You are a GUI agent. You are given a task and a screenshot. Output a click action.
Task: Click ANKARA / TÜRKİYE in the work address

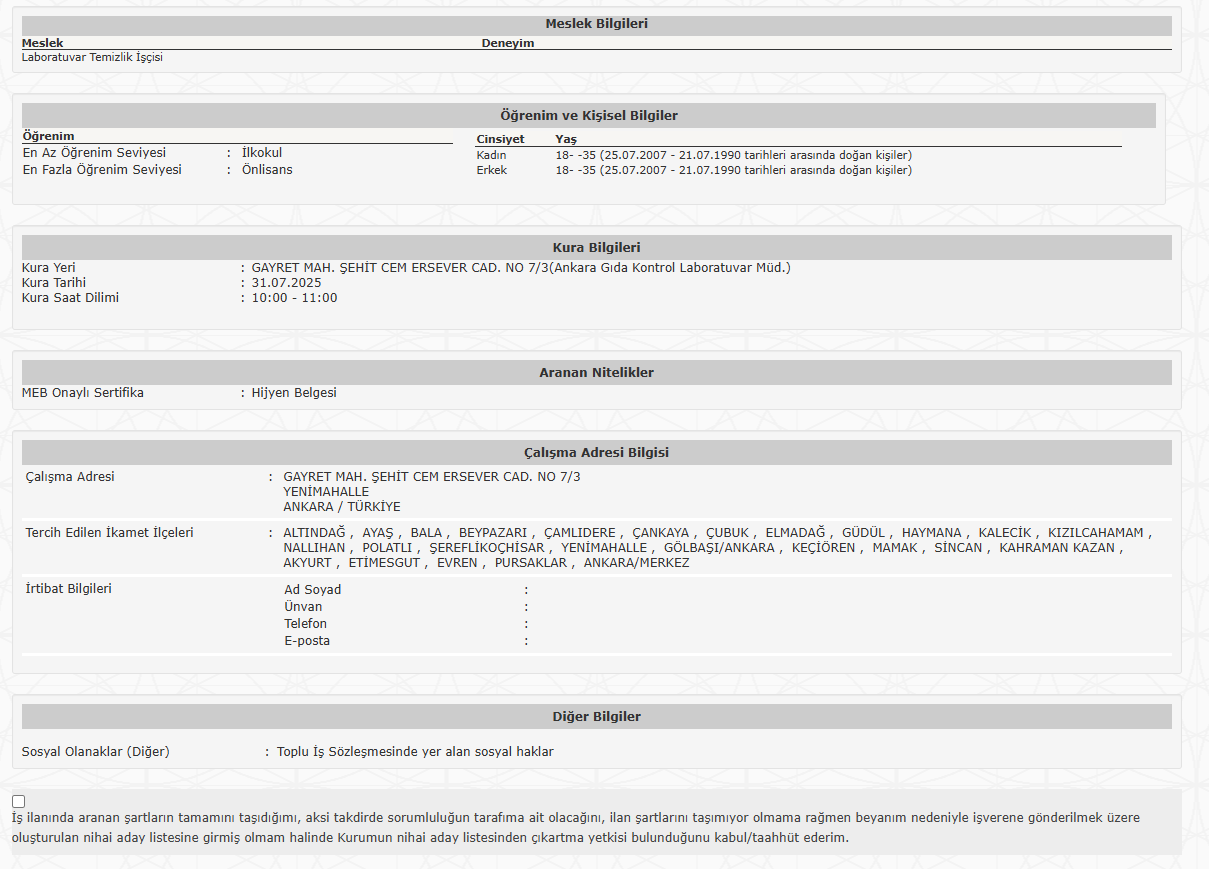[x=341, y=507]
